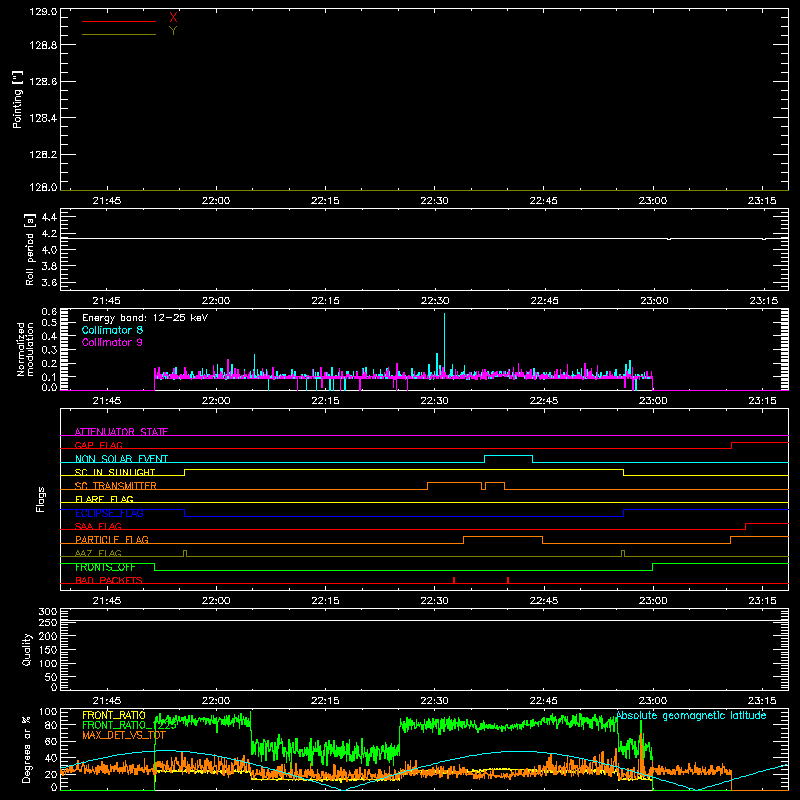Select the Y legend label
Viewport: 800px width, 800px height.
pyautogui.click(x=173, y=31)
